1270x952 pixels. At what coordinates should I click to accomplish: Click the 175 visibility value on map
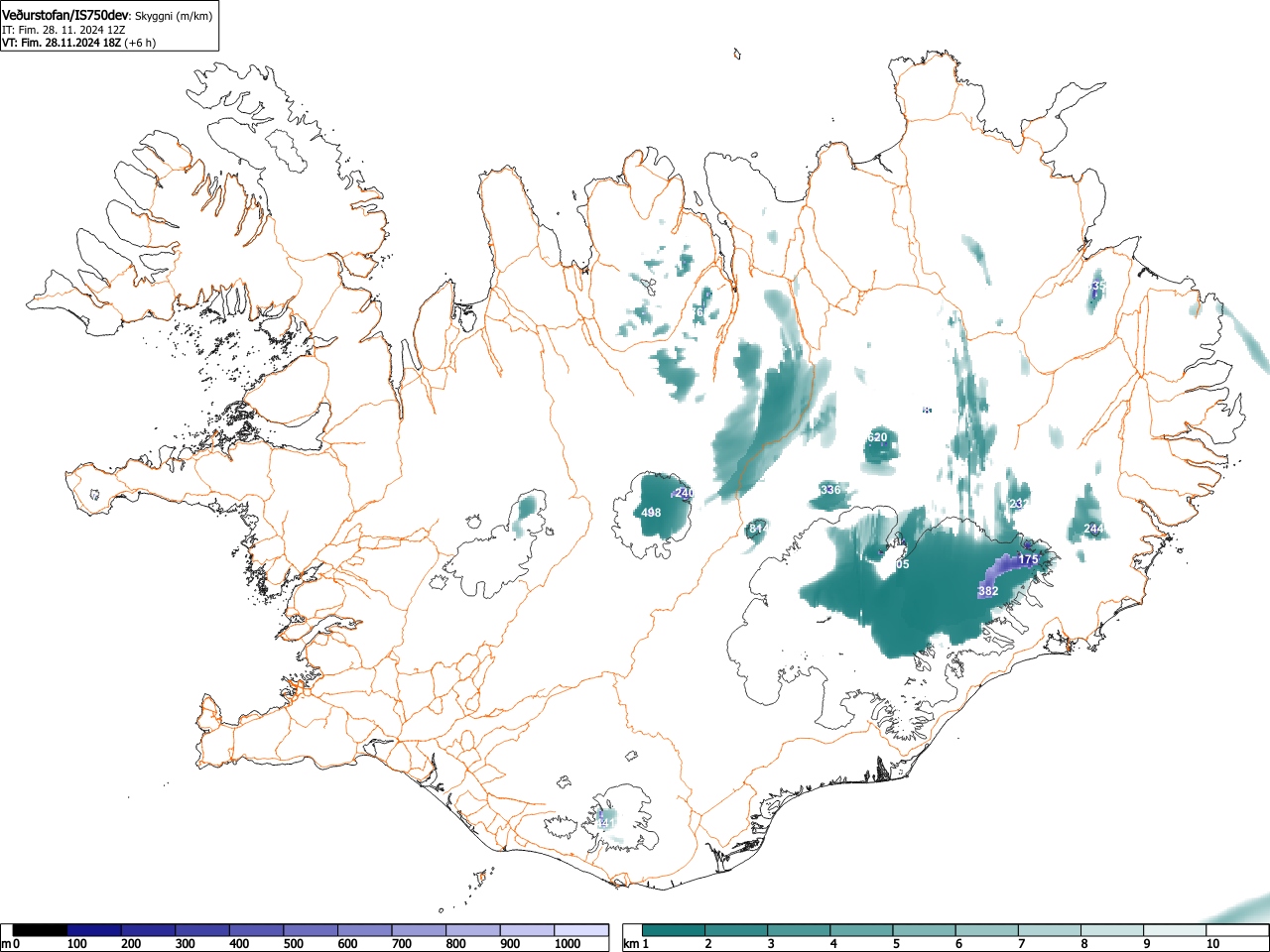click(x=1028, y=560)
